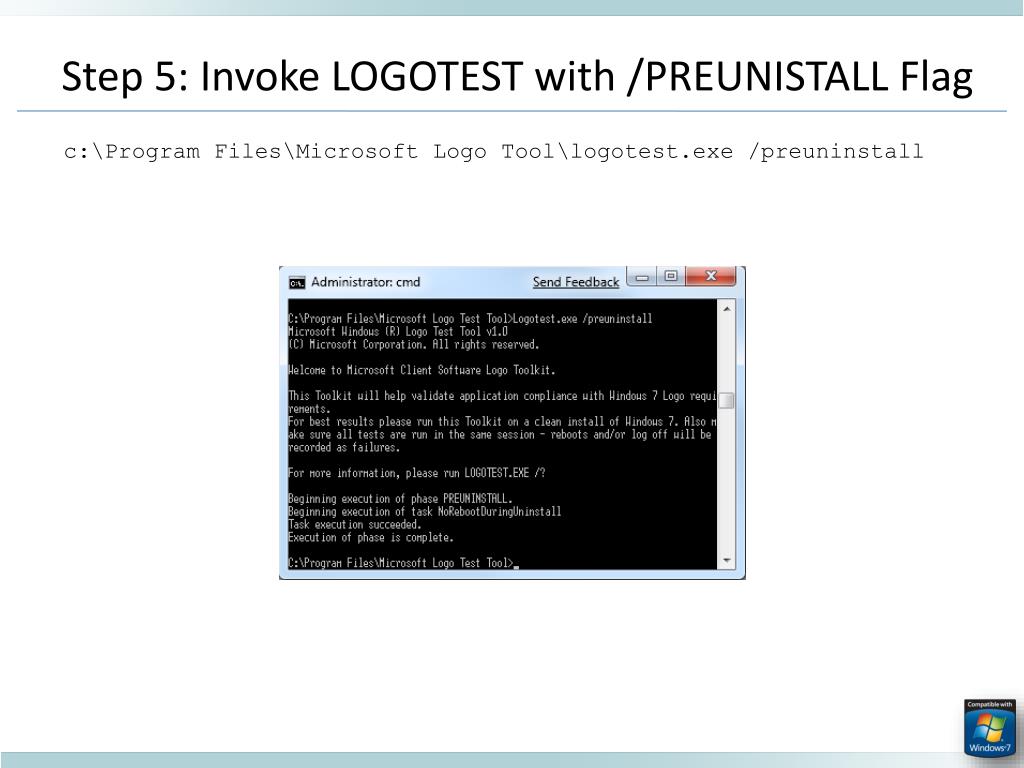
Task: Click the console scrollbar up arrow
Action: coord(726,309)
